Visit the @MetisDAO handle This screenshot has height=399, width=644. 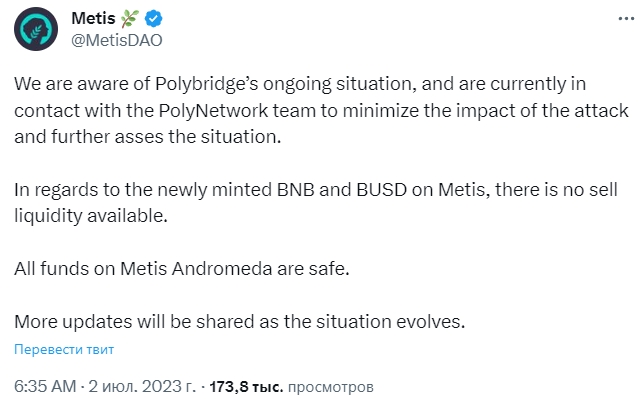click(117, 40)
